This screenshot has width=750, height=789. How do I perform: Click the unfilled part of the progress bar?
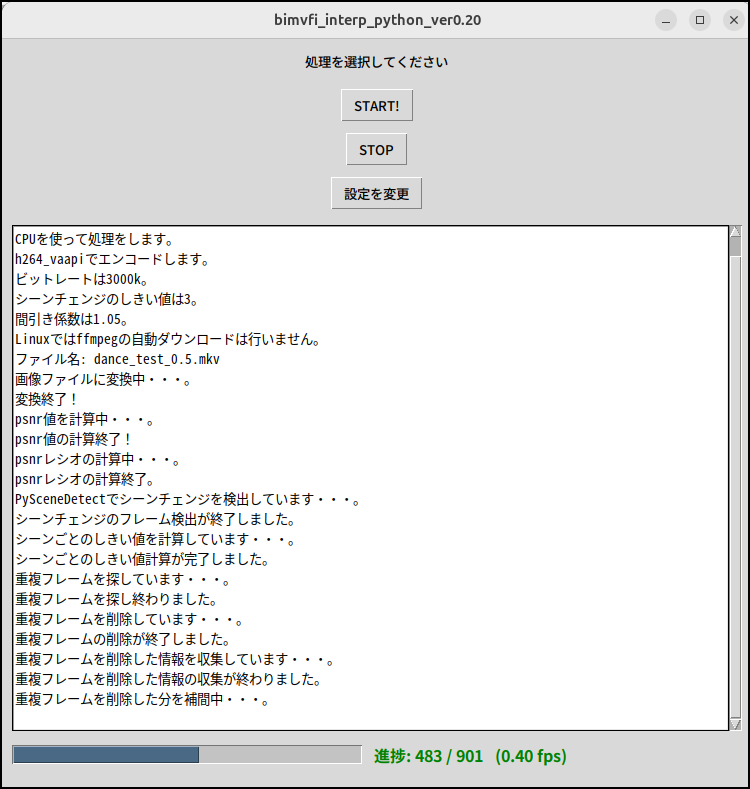coord(280,755)
